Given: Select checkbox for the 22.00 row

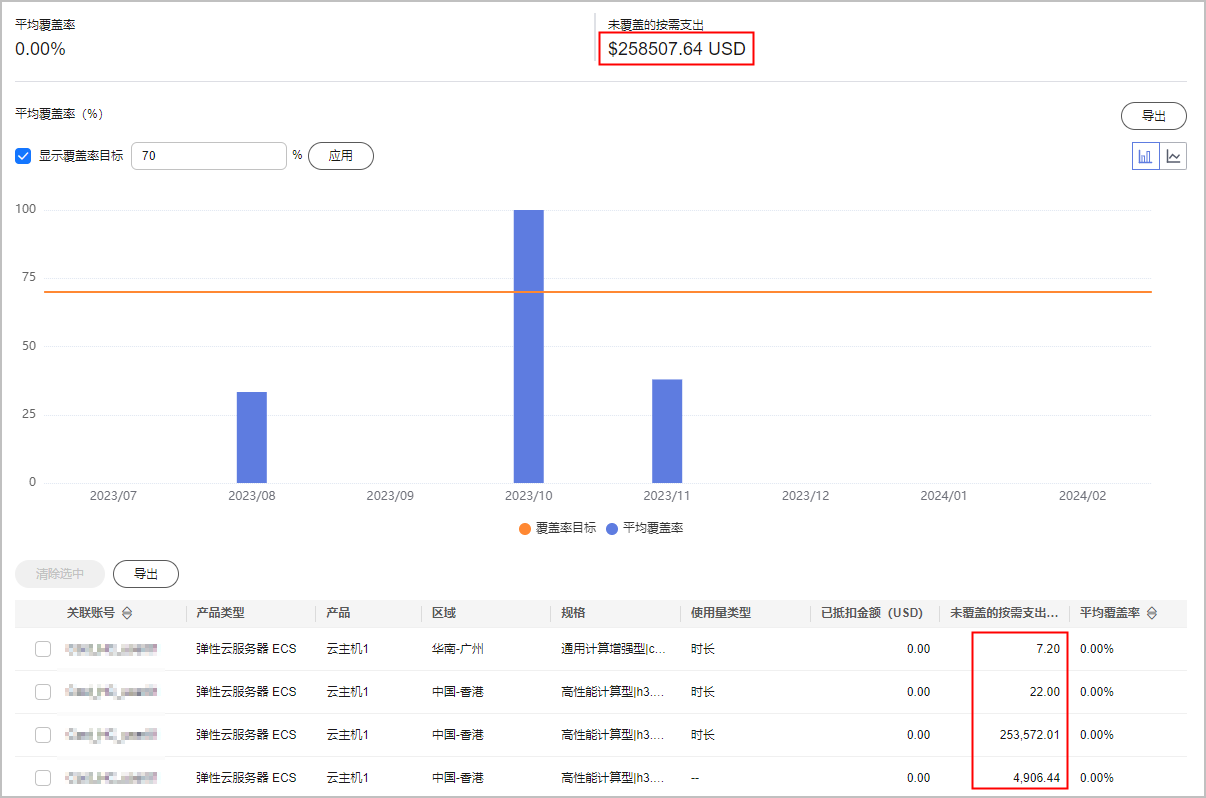Looking at the screenshot, I should (x=43, y=692).
